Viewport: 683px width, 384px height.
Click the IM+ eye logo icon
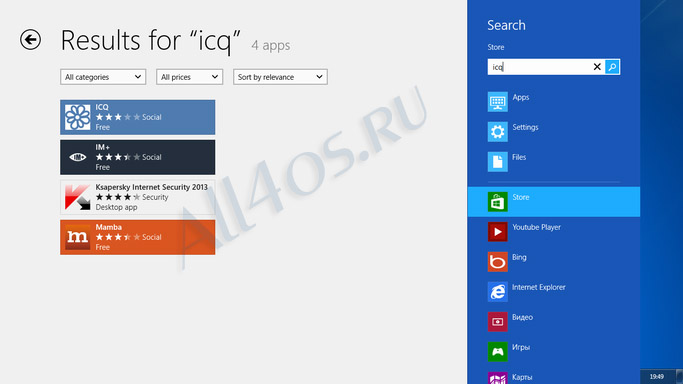pos(78,157)
